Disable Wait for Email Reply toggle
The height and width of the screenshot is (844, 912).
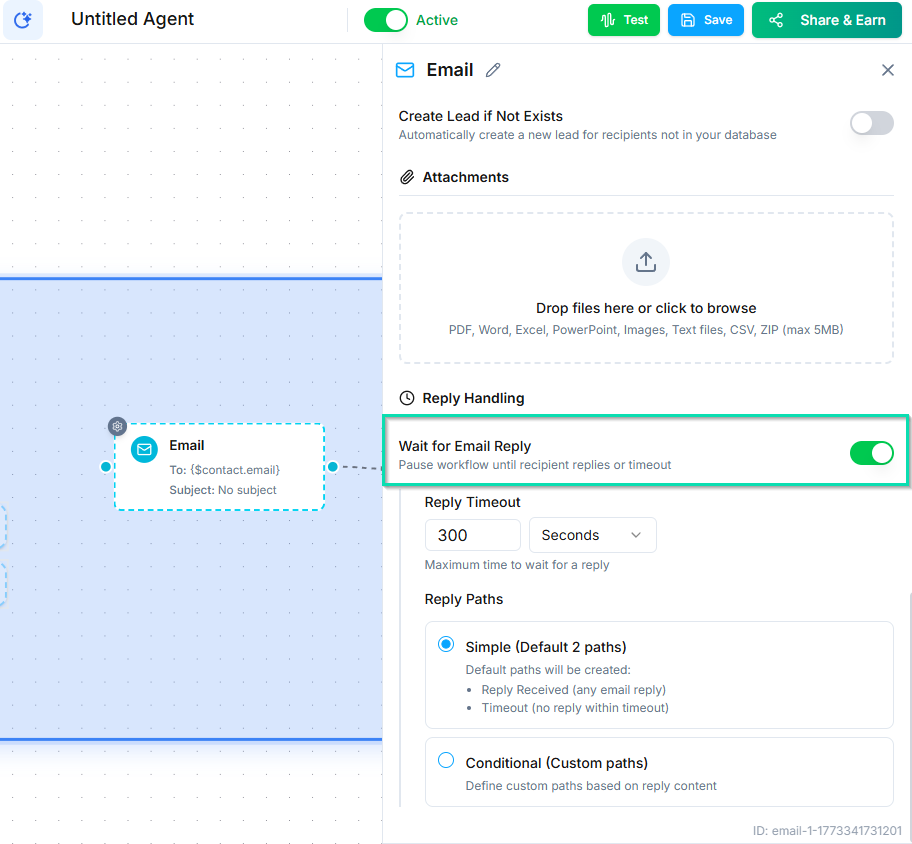click(x=871, y=453)
